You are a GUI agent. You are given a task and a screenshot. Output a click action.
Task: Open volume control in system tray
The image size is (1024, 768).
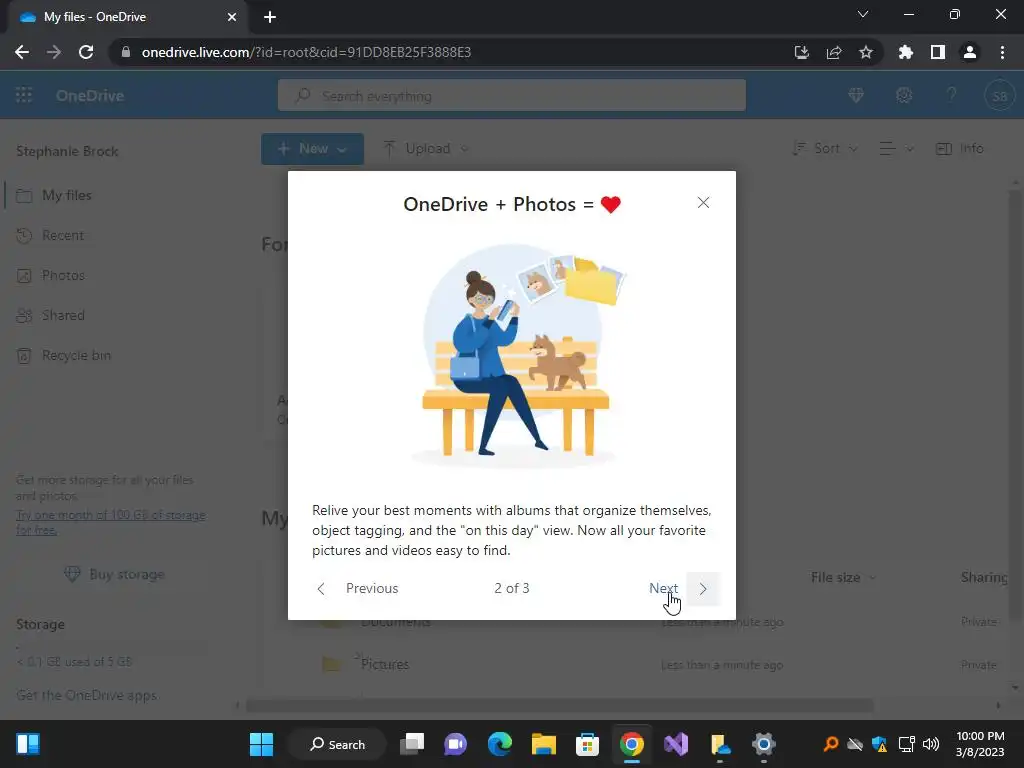931,744
